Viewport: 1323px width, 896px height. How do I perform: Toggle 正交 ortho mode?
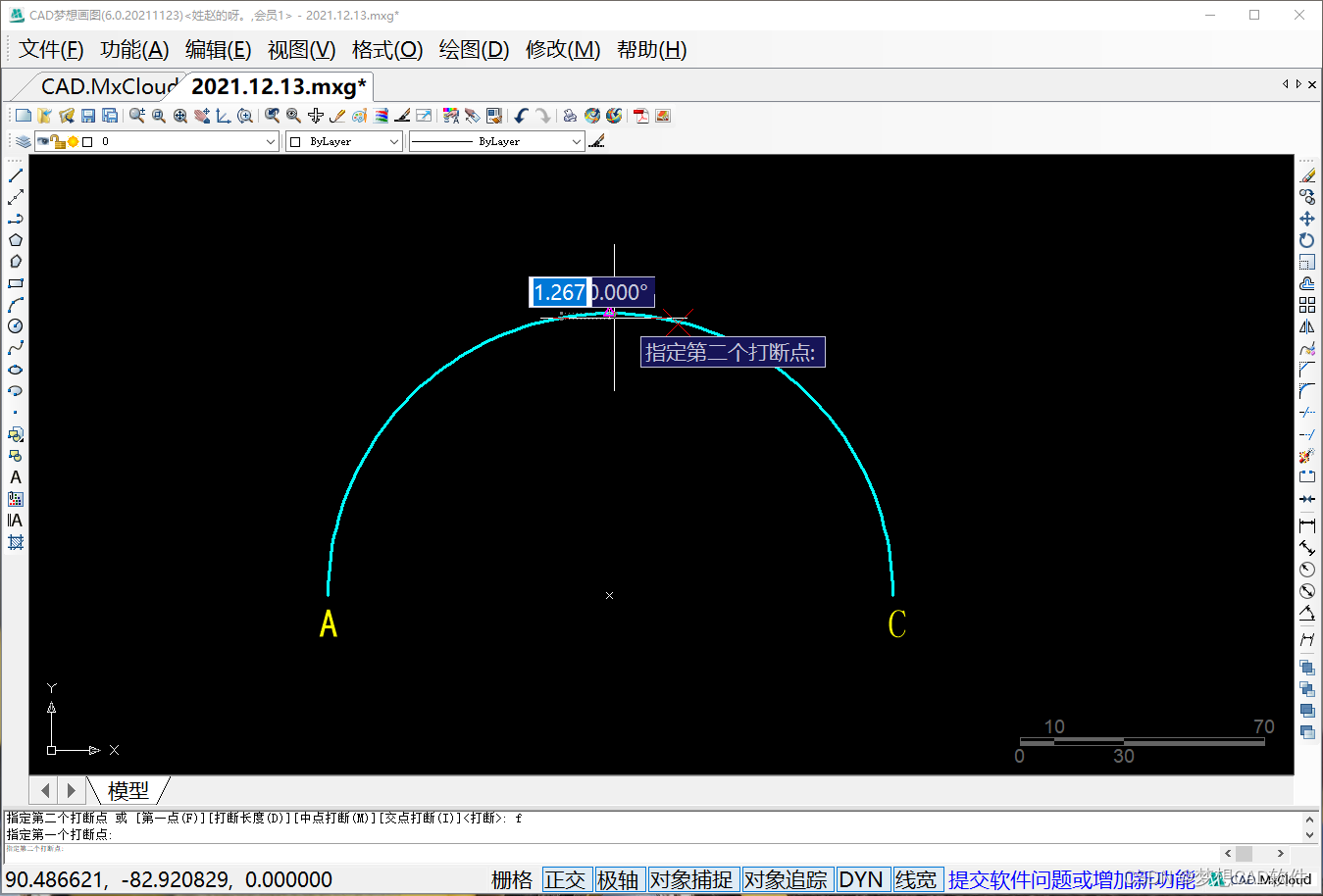point(565,879)
